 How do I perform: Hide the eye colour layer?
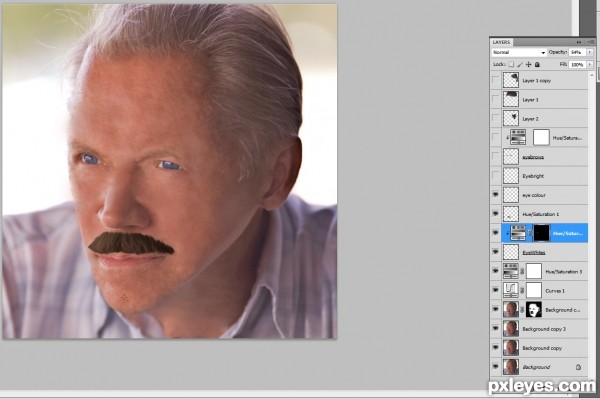click(x=496, y=195)
